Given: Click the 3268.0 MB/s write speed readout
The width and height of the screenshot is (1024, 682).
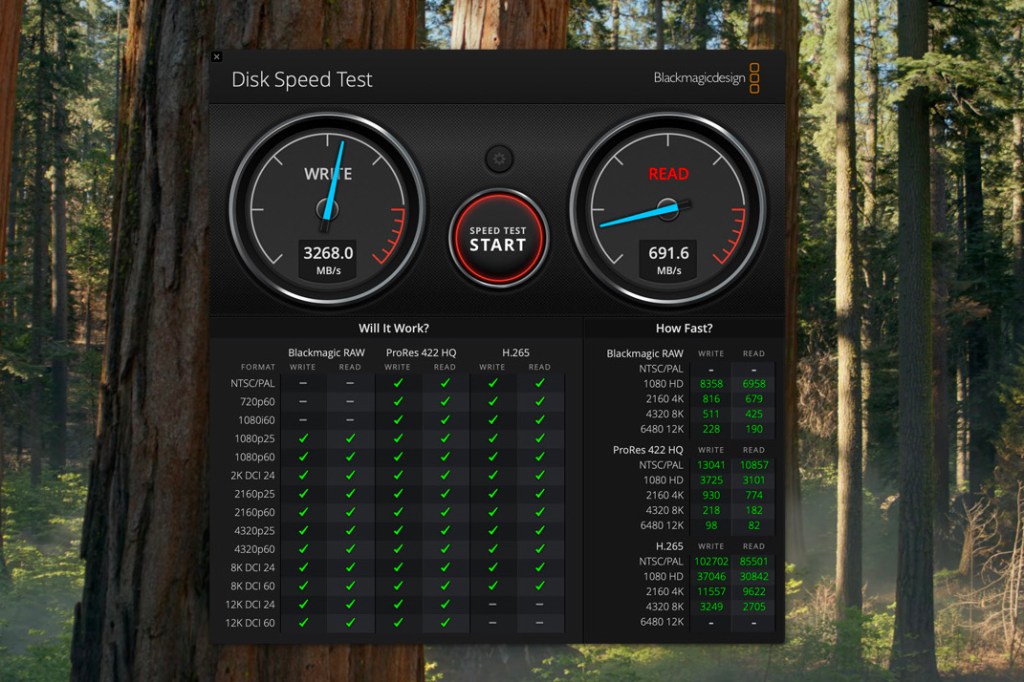Looking at the screenshot, I should (x=328, y=260).
